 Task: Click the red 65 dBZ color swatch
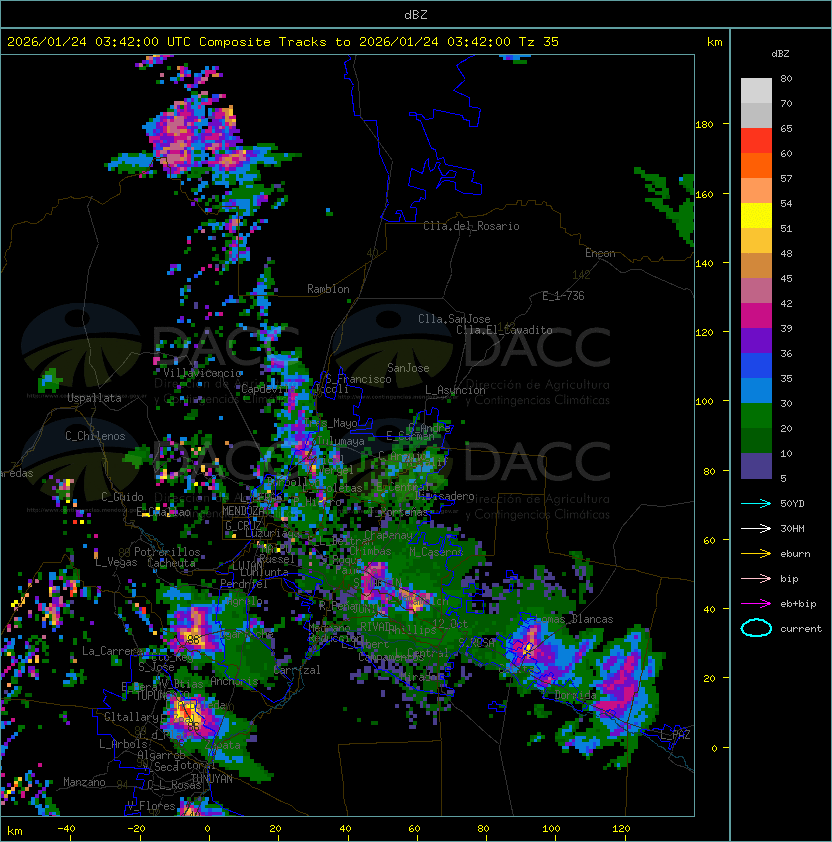(756, 141)
